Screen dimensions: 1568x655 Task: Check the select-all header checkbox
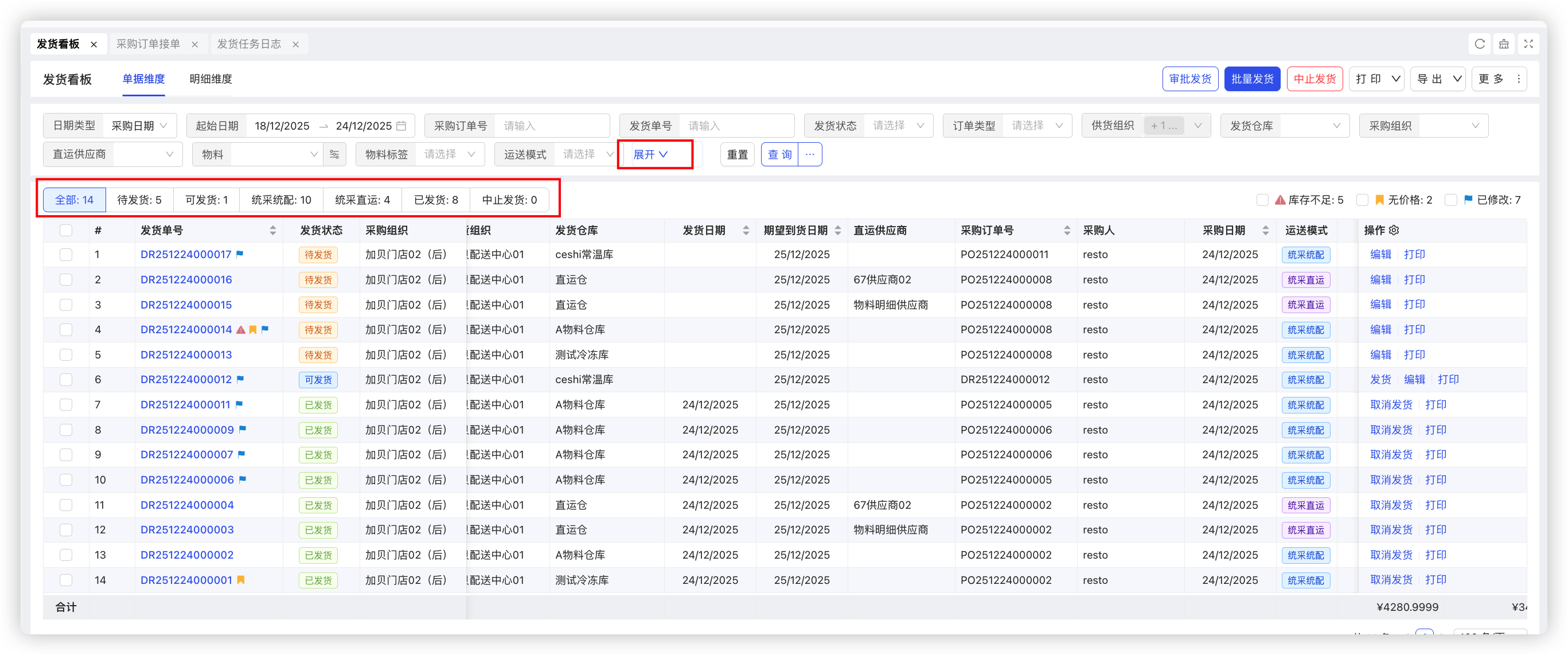coord(66,230)
